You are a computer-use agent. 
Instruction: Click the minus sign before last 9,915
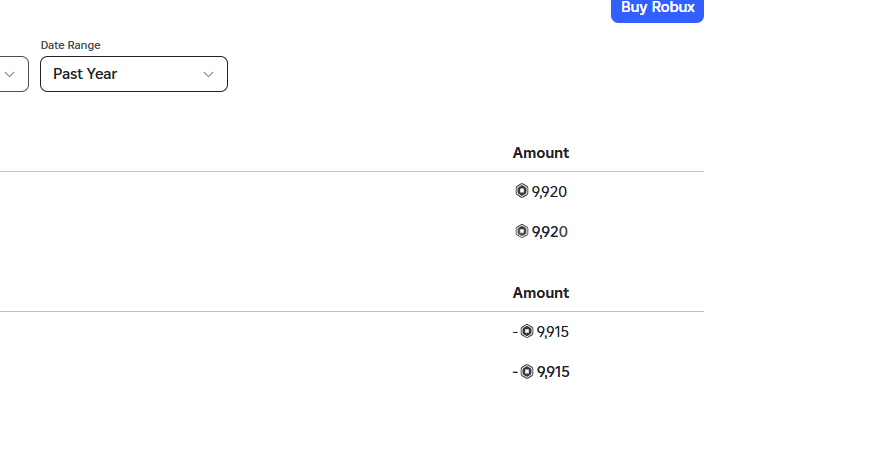click(x=515, y=373)
